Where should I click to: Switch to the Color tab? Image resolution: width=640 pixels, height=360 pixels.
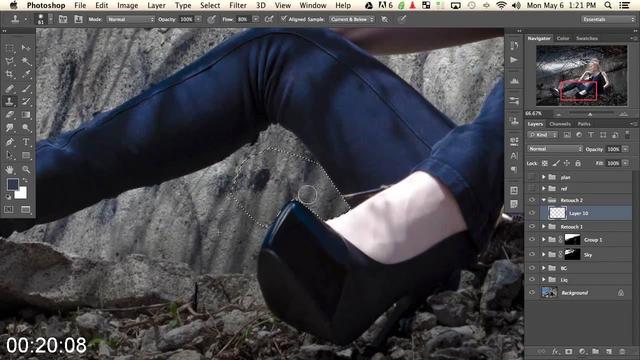pos(563,38)
